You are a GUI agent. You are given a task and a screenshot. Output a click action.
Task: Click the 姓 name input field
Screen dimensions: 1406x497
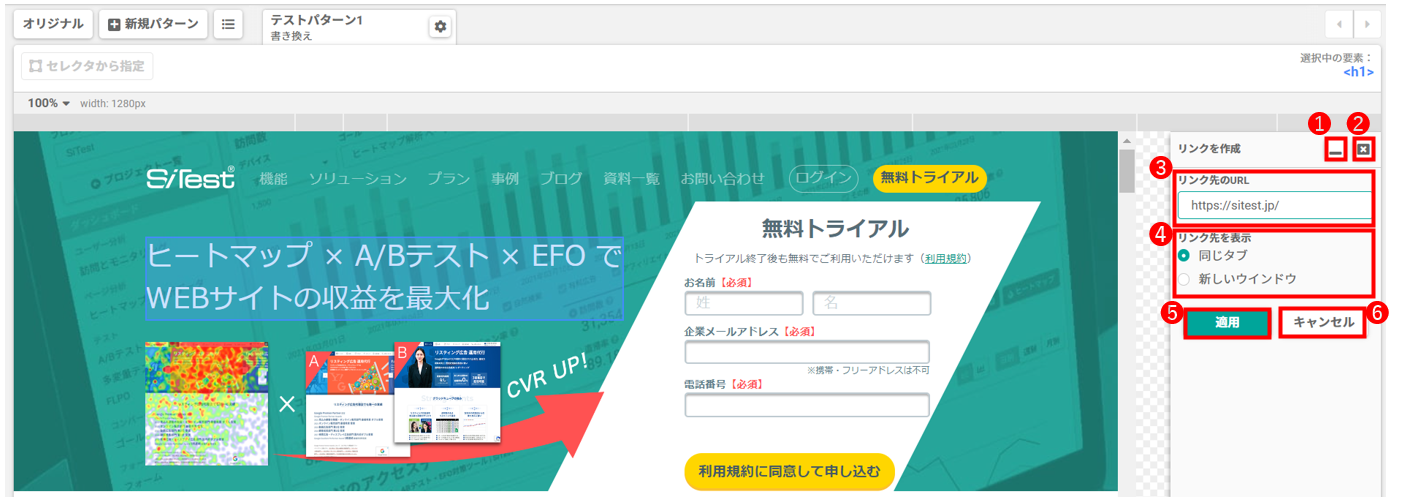744,303
